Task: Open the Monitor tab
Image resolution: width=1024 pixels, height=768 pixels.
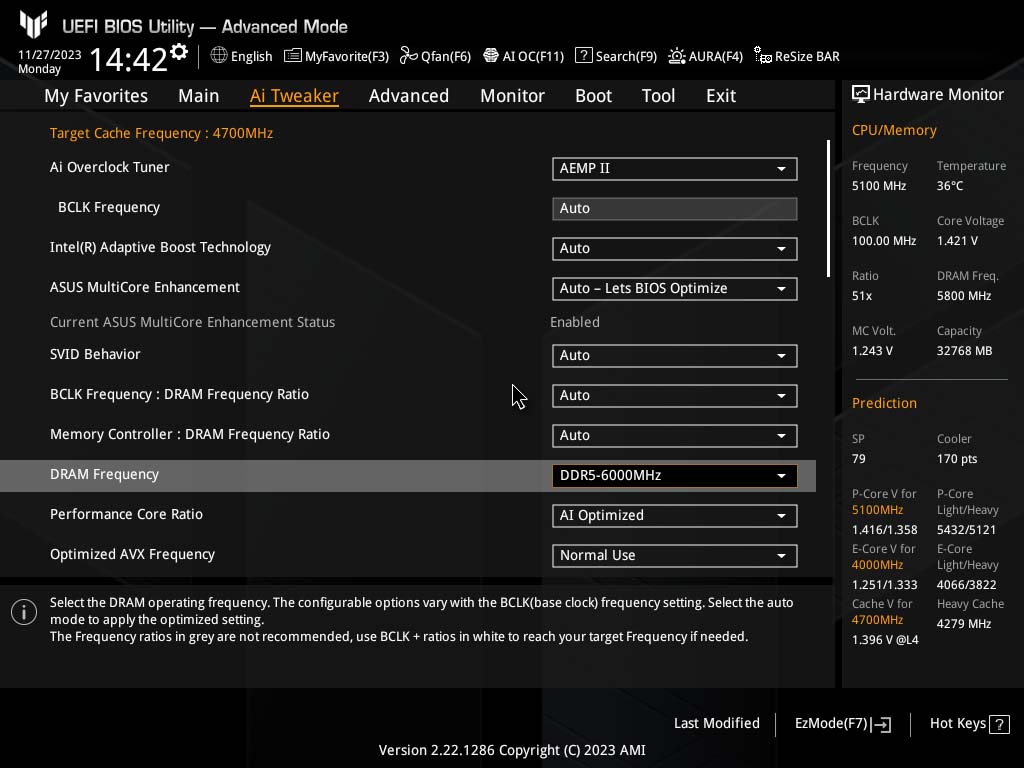Action: point(512,96)
